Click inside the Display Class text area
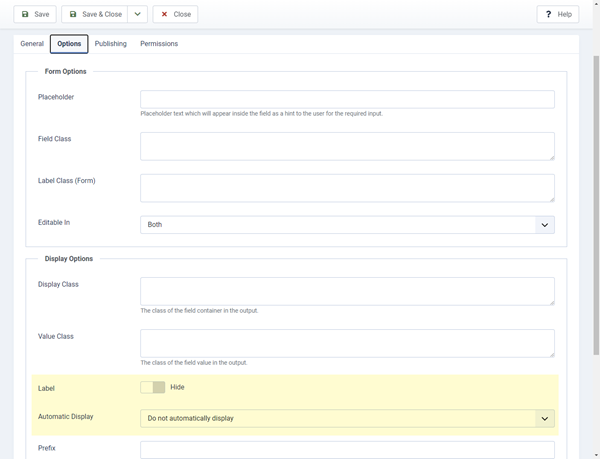This screenshot has width=600, height=459. (x=347, y=291)
